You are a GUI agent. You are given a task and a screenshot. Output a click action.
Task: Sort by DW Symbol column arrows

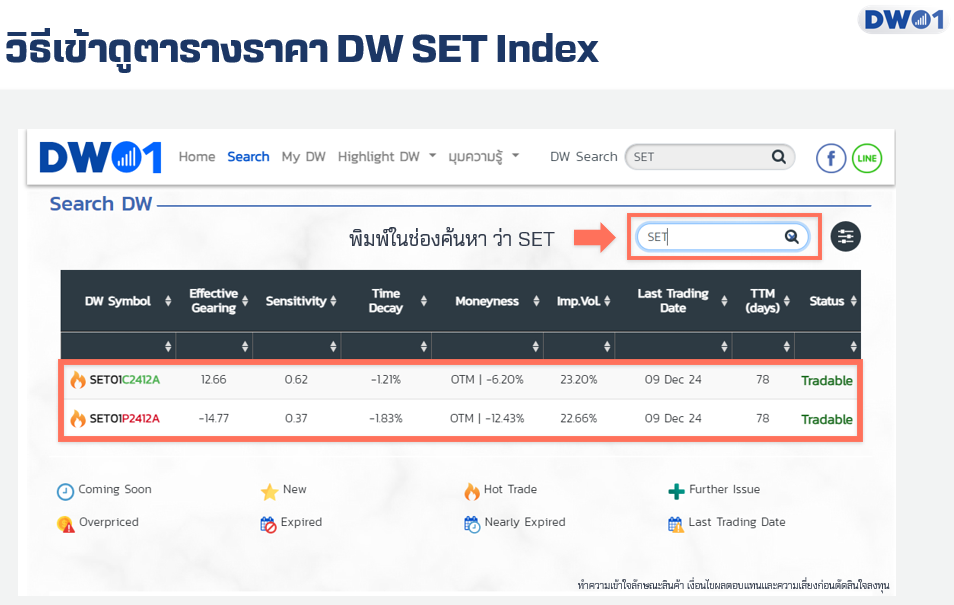pos(168,301)
